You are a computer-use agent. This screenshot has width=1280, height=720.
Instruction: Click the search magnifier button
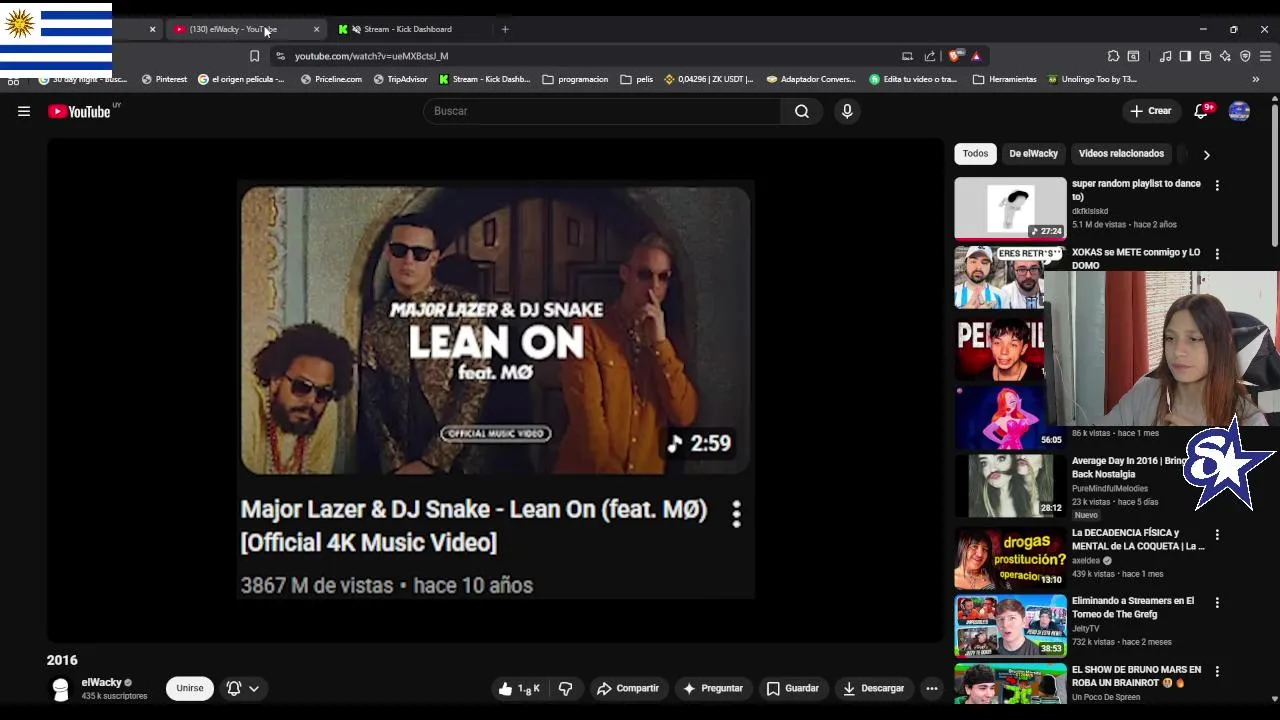(x=802, y=111)
